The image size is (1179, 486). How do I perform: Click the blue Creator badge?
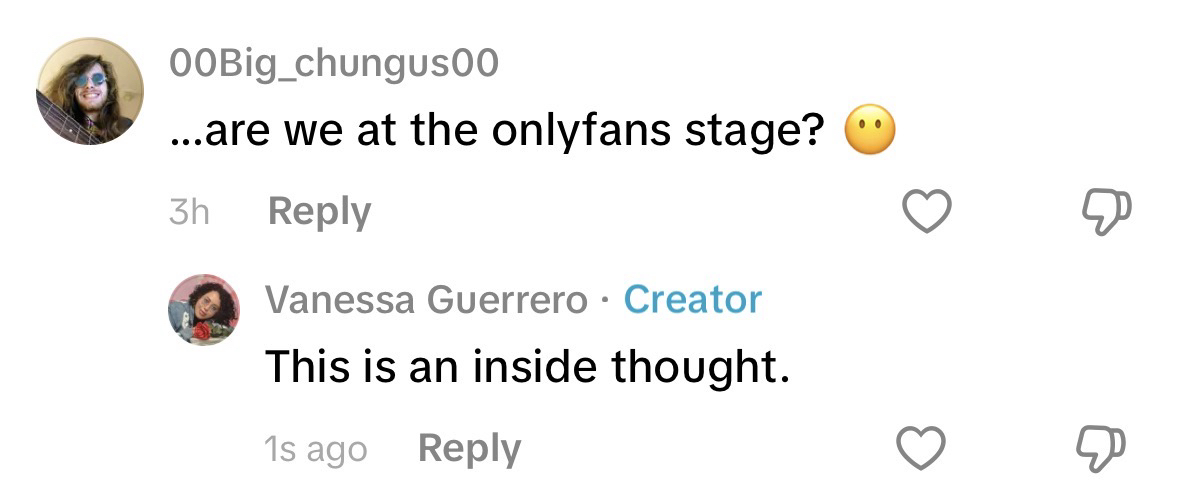pyautogui.click(x=692, y=299)
